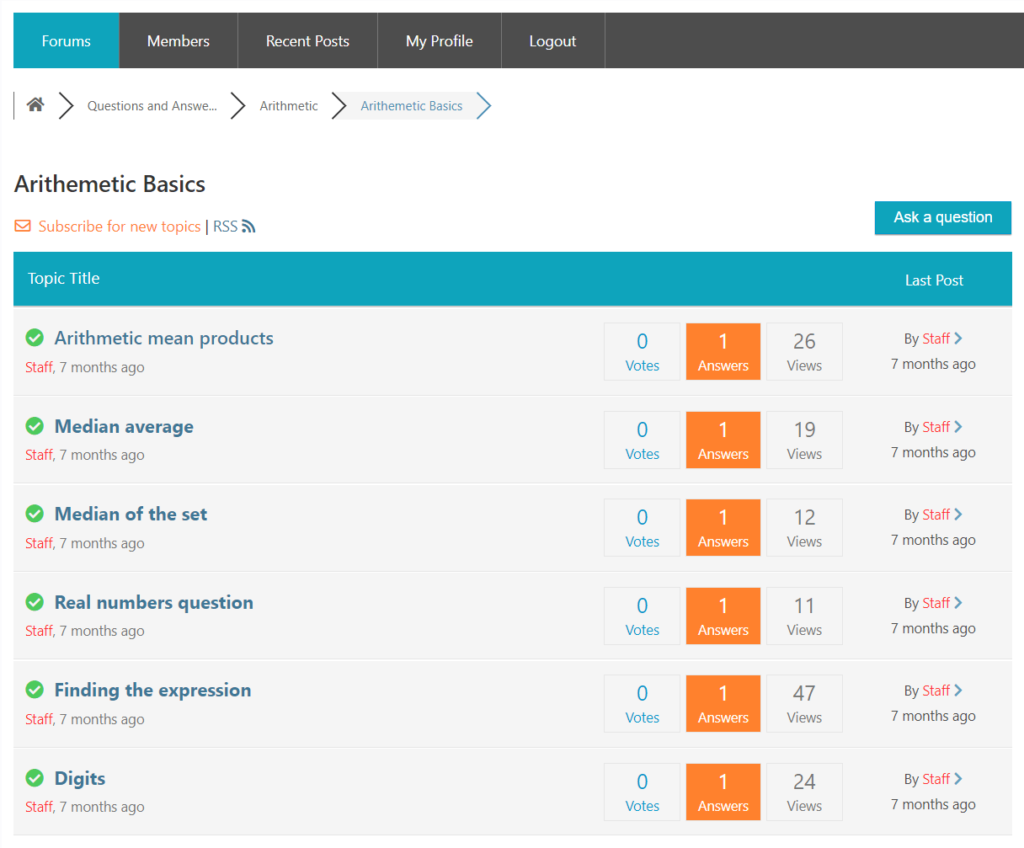Select My Profile in the navigation bar
Viewport: 1024px width, 848px height.
(439, 40)
